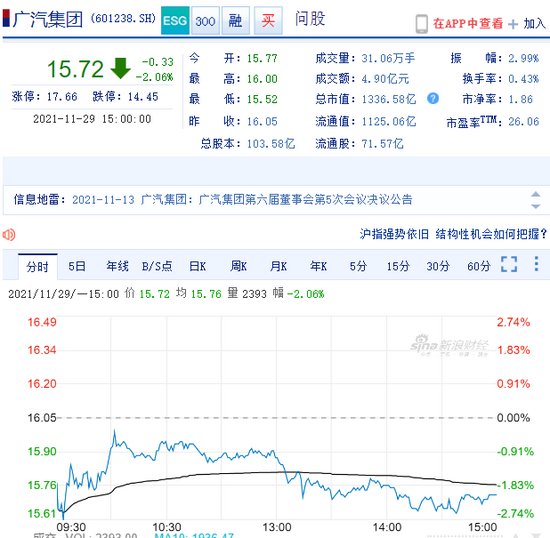Switch to the 5日 chart tab
Viewport: 550px width, 538px height.
(x=77, y=266)
